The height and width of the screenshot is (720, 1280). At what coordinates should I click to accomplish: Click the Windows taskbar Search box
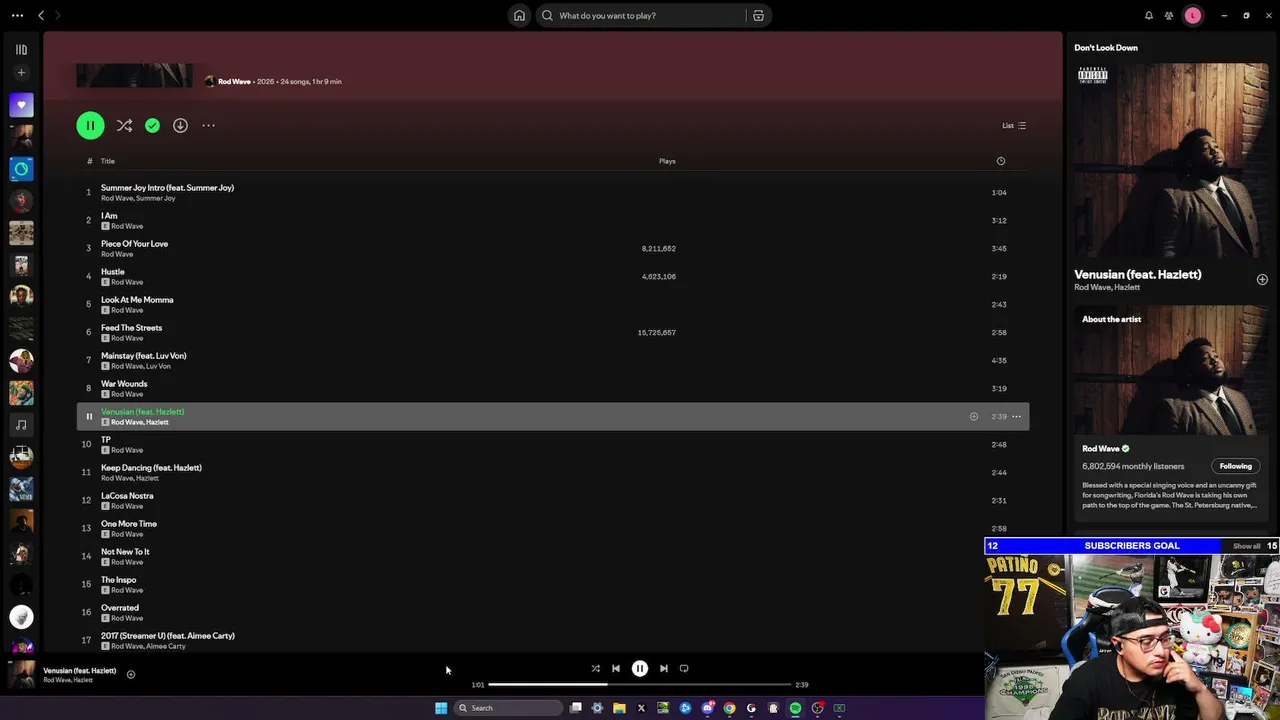click(x=508, y=708)
